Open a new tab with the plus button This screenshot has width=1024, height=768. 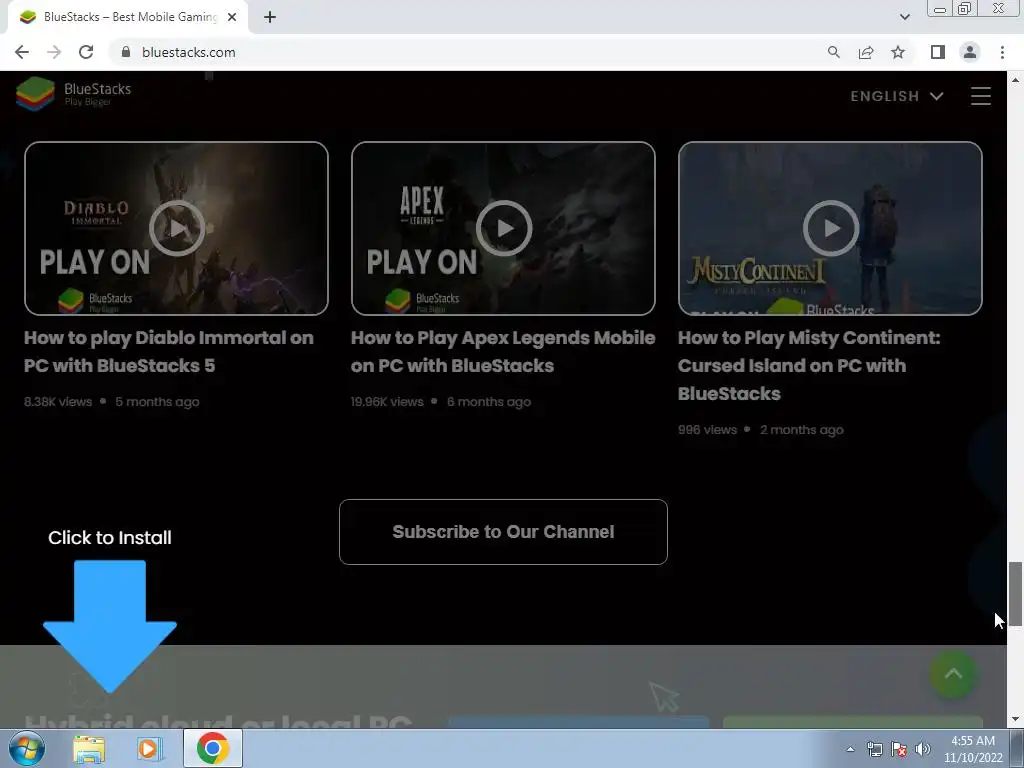click(270, 18)
